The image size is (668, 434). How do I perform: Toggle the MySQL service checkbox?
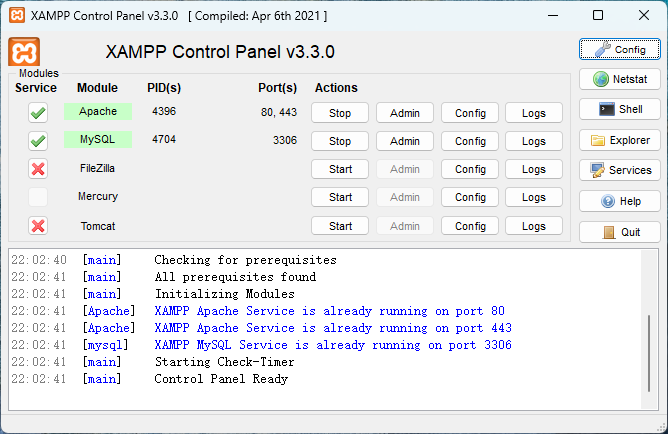tap(38, 141)
